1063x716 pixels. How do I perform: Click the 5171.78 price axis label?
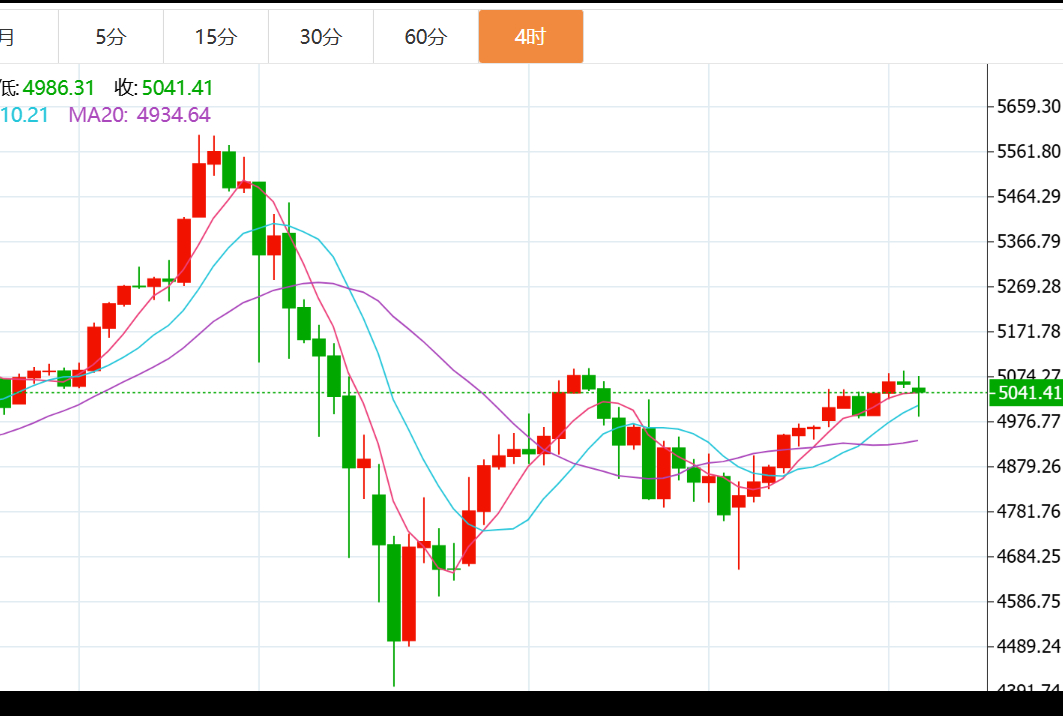[x=1029, y=331]
